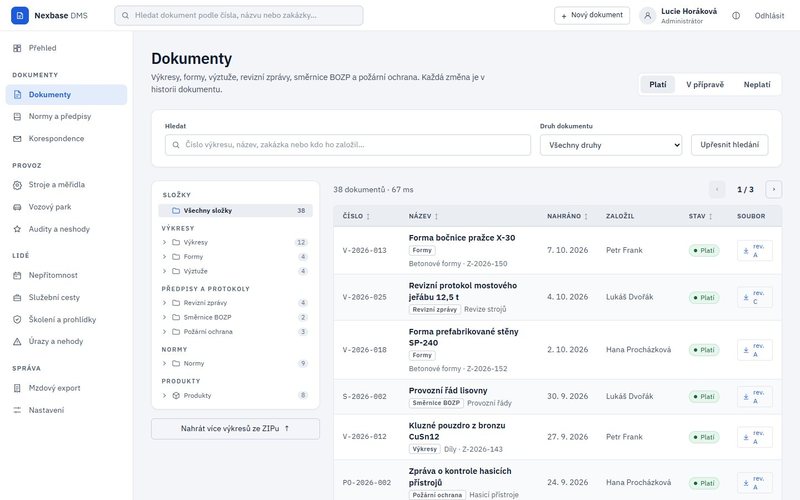Click the Platí status of S-2026-002
This screenshot has height=500, width=800.
click(x=704, y=396)
